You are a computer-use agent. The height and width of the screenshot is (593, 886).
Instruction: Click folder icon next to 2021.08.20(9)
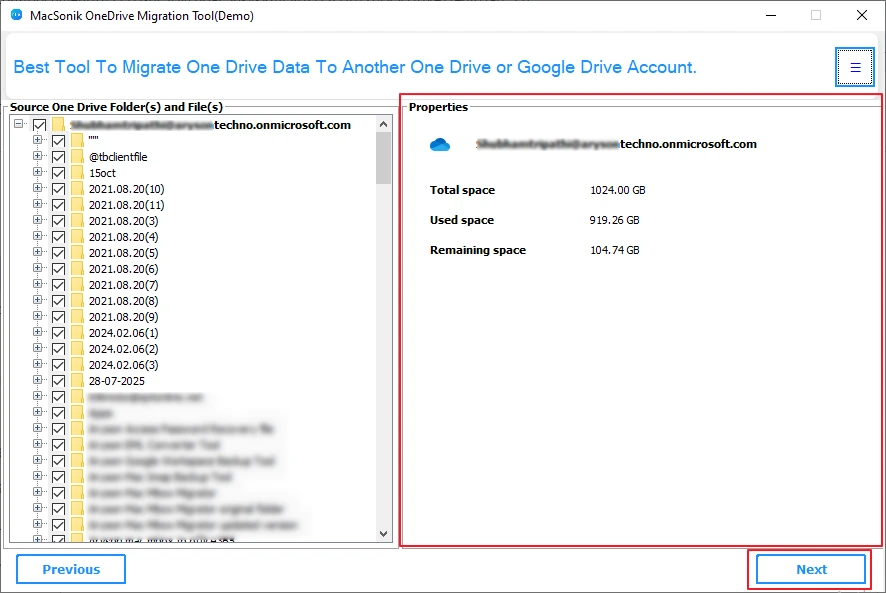pyautogui.click(x=78, y=317)
